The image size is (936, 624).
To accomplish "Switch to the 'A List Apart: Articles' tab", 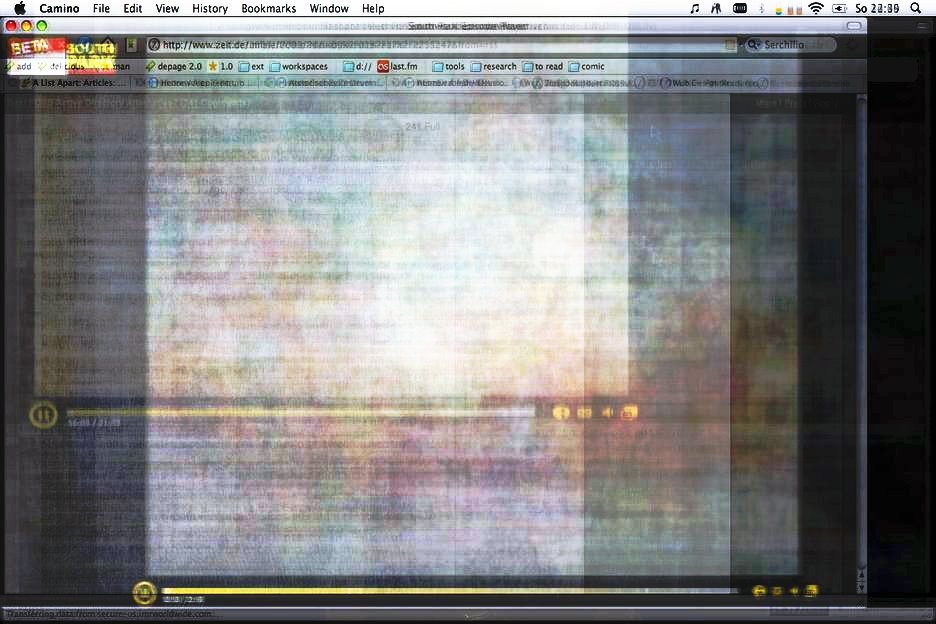I will point(73,83).
